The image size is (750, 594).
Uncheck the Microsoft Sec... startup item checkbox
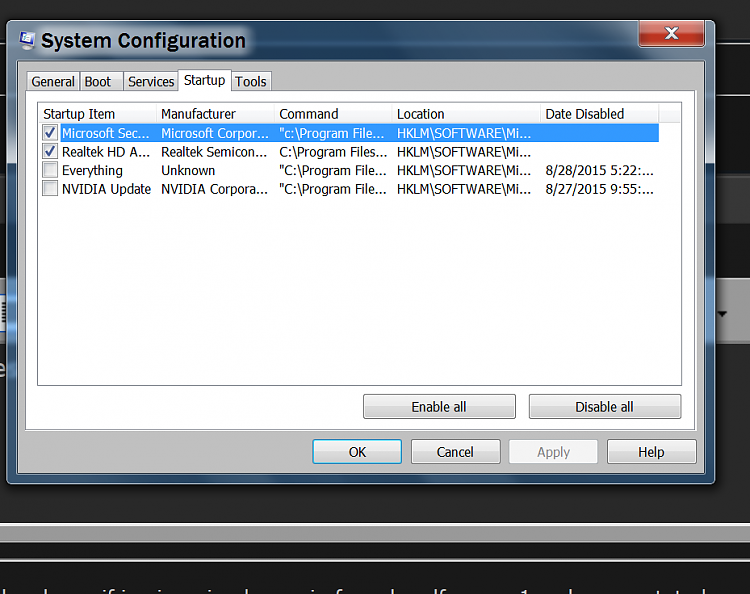(50, 132)
